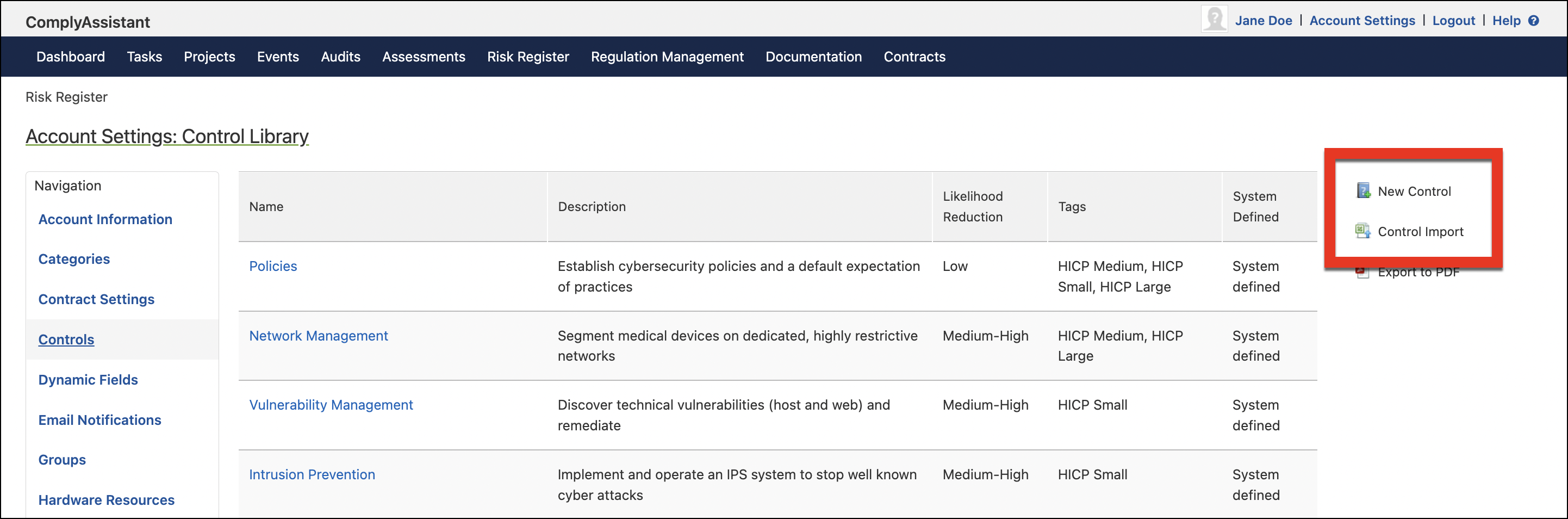The height and width of the screenshot is (519, 1568).
Task: Click the Intrusion Prevention description text
Action: (737, 484)
